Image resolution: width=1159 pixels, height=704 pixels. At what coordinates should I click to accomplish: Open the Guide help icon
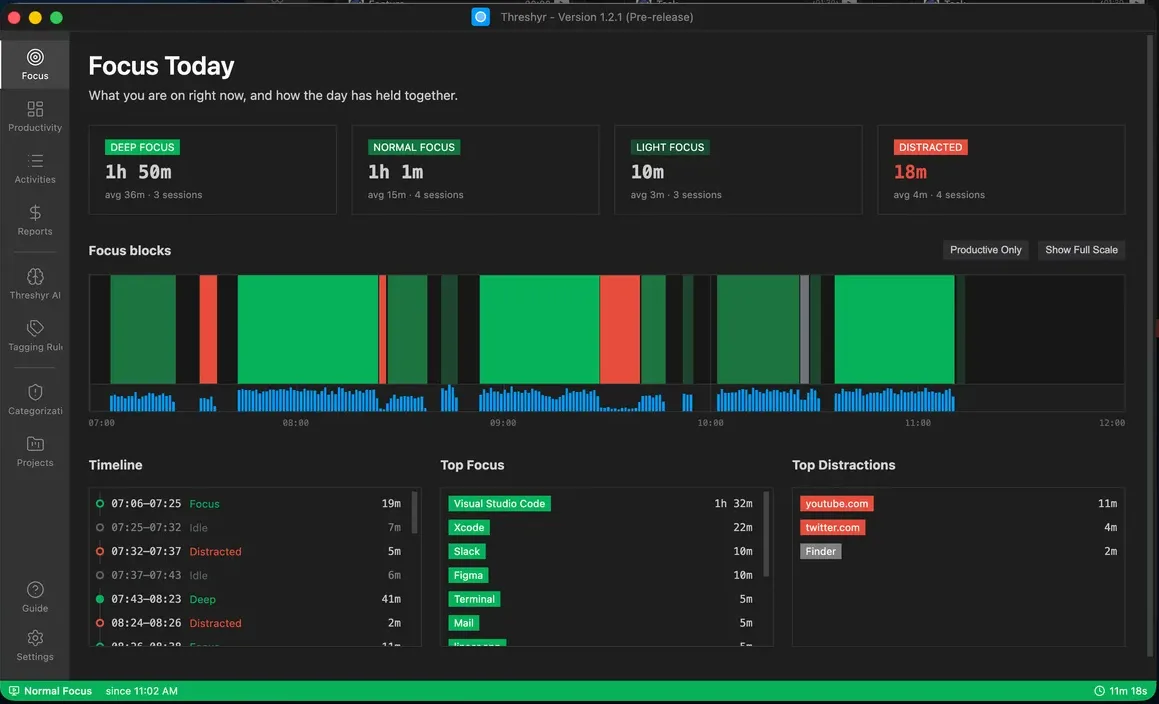pyautogui.click(x=35, y=589)
